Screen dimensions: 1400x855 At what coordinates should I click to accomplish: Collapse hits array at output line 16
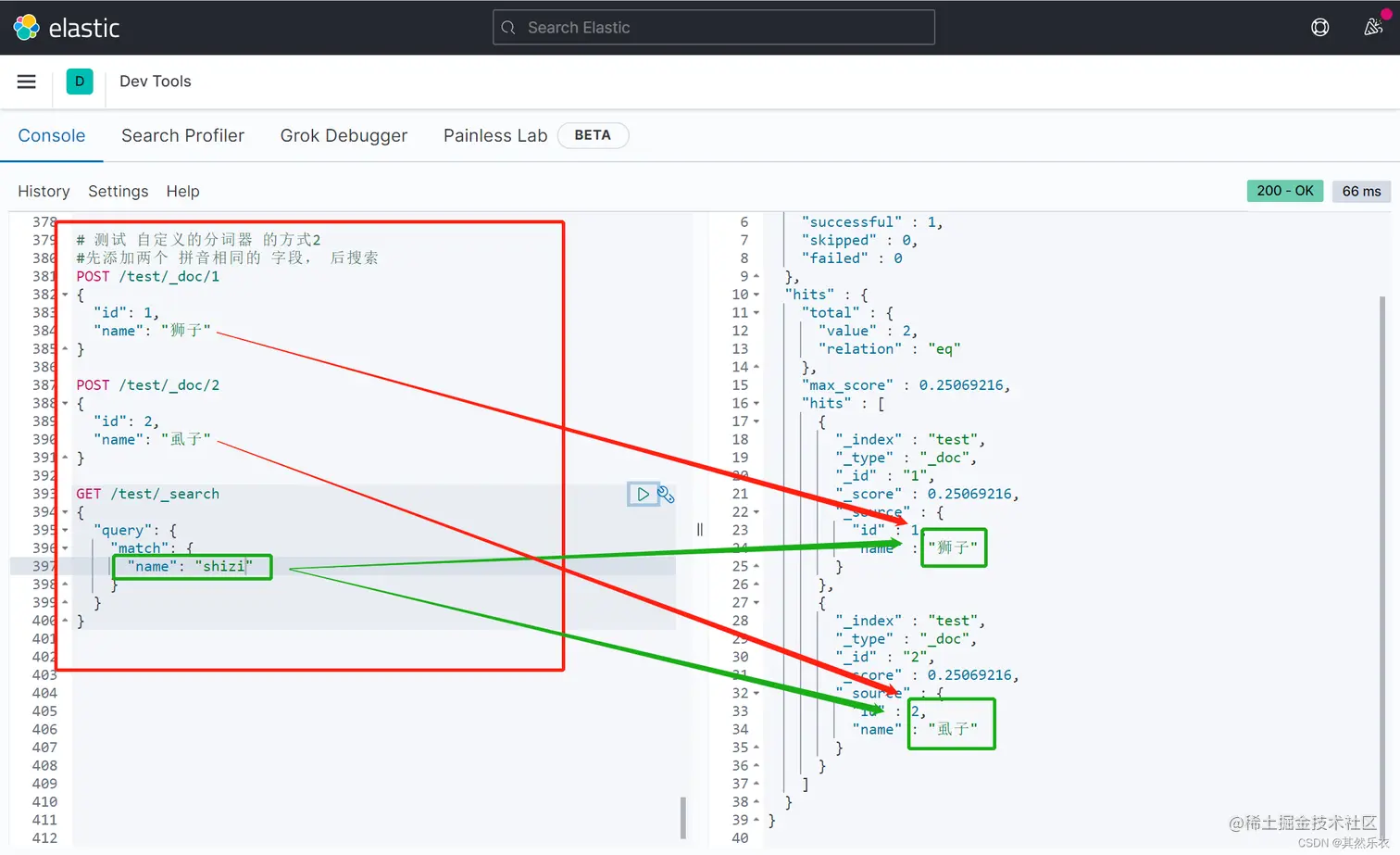coord(756,404)
